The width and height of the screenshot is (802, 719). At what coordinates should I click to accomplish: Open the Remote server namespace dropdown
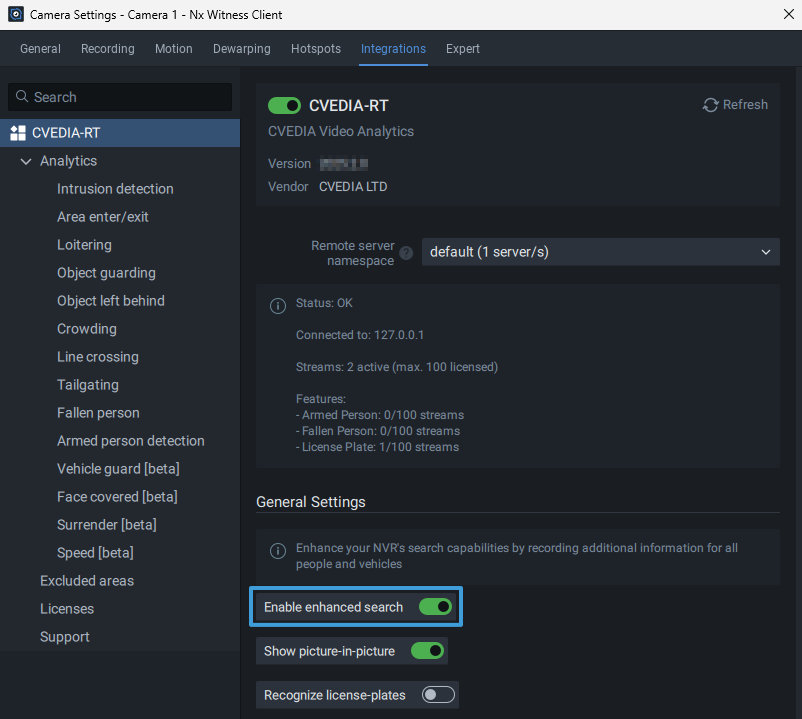tap(600, 252)
